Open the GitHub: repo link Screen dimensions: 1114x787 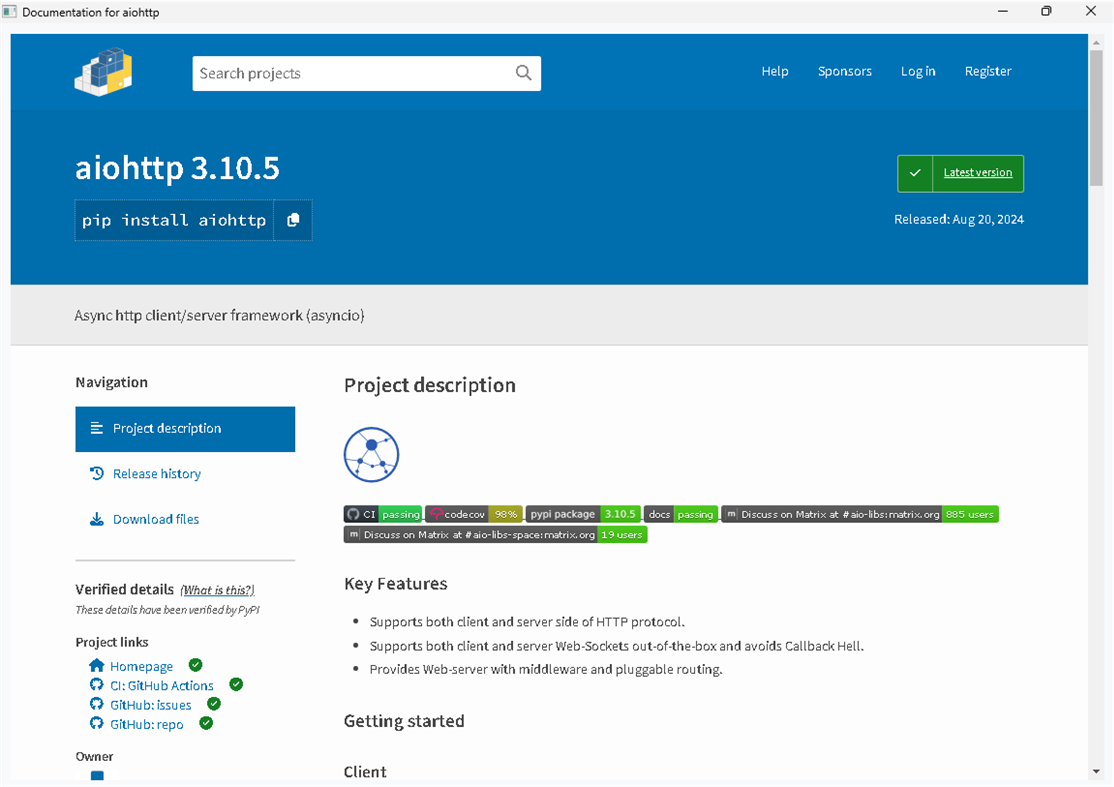coord(146,724)
